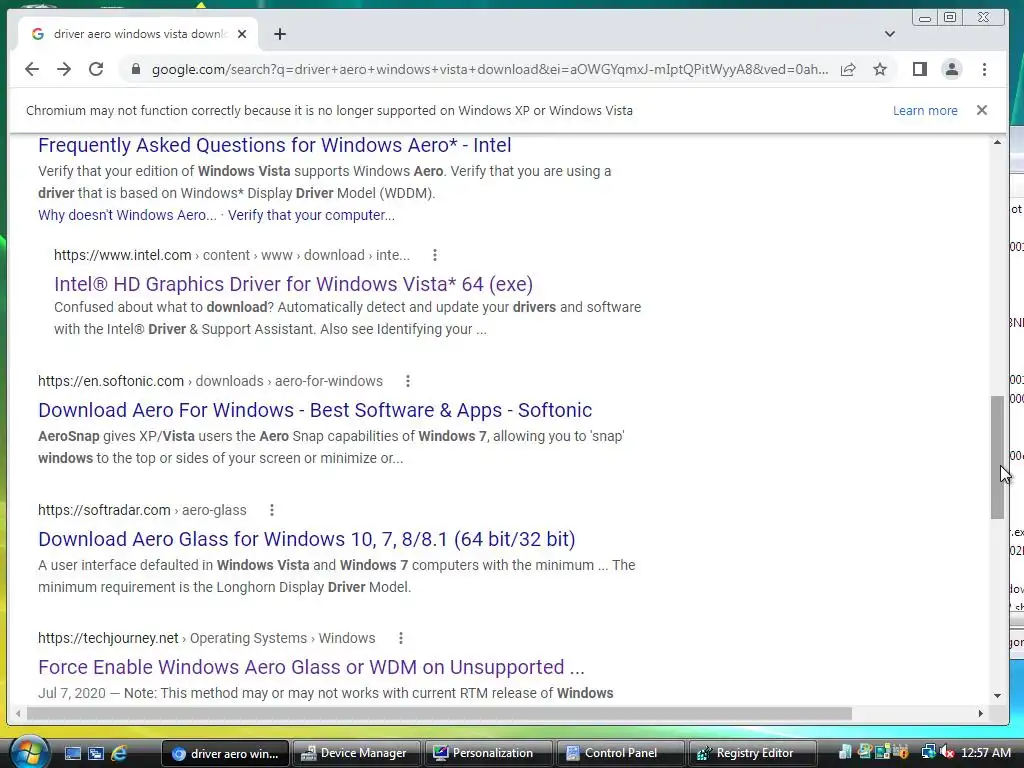Switch to Device Manager taskbar button

click(x=355, y=753)
